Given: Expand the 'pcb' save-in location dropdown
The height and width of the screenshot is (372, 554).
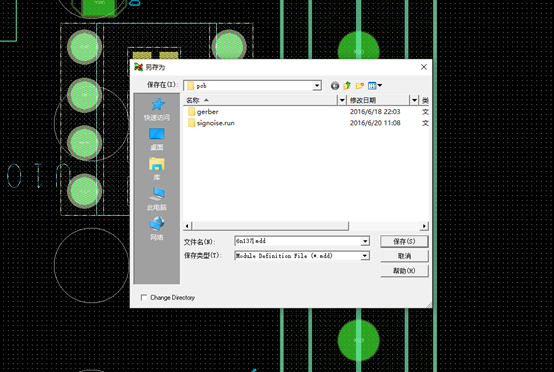Looking at the screenshot, I should click(317, 85).
